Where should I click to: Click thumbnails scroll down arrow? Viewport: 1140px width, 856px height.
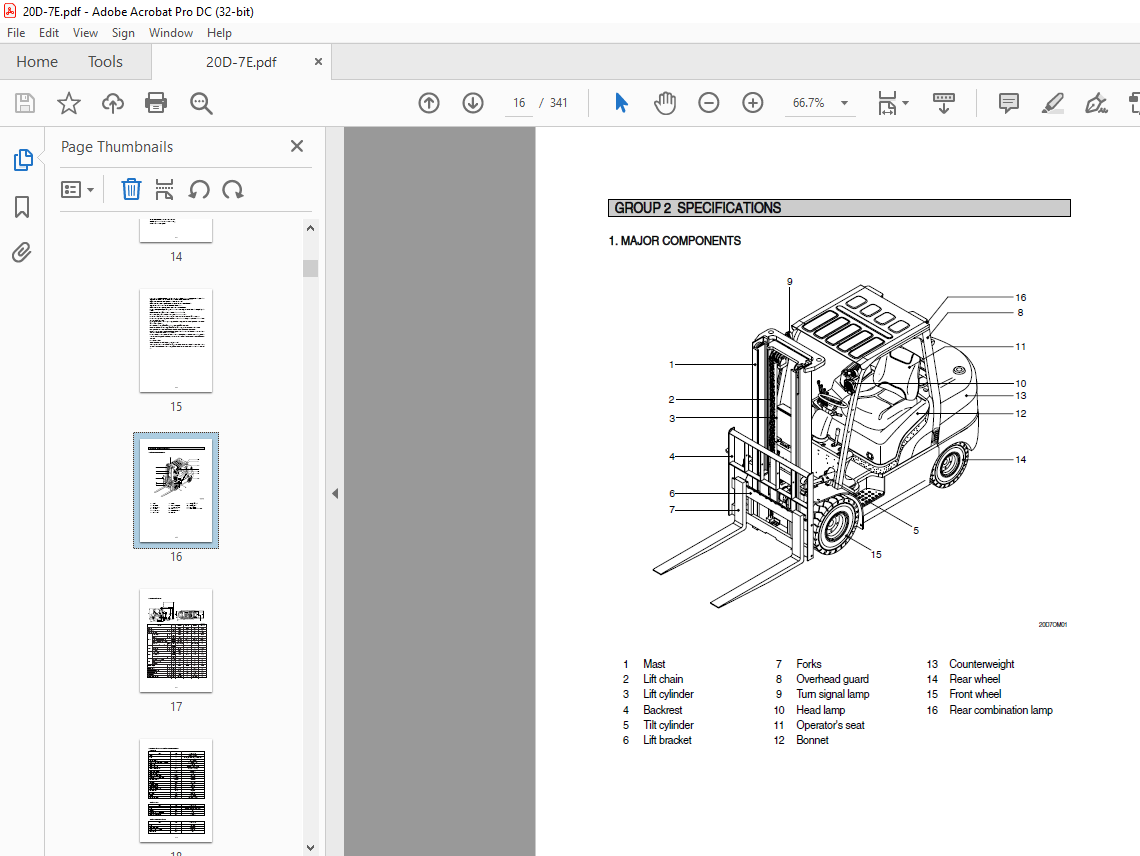click(310, 847)
